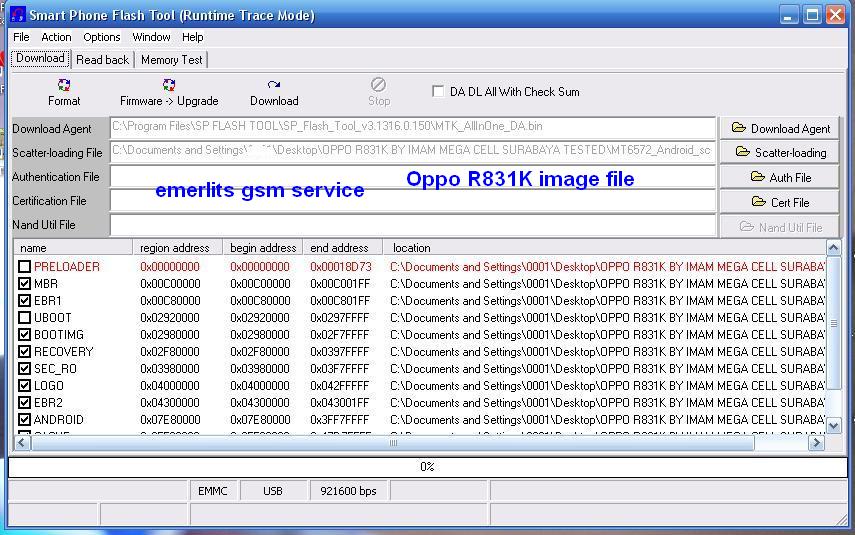Click begin address 0x02980000

(260, 334)
